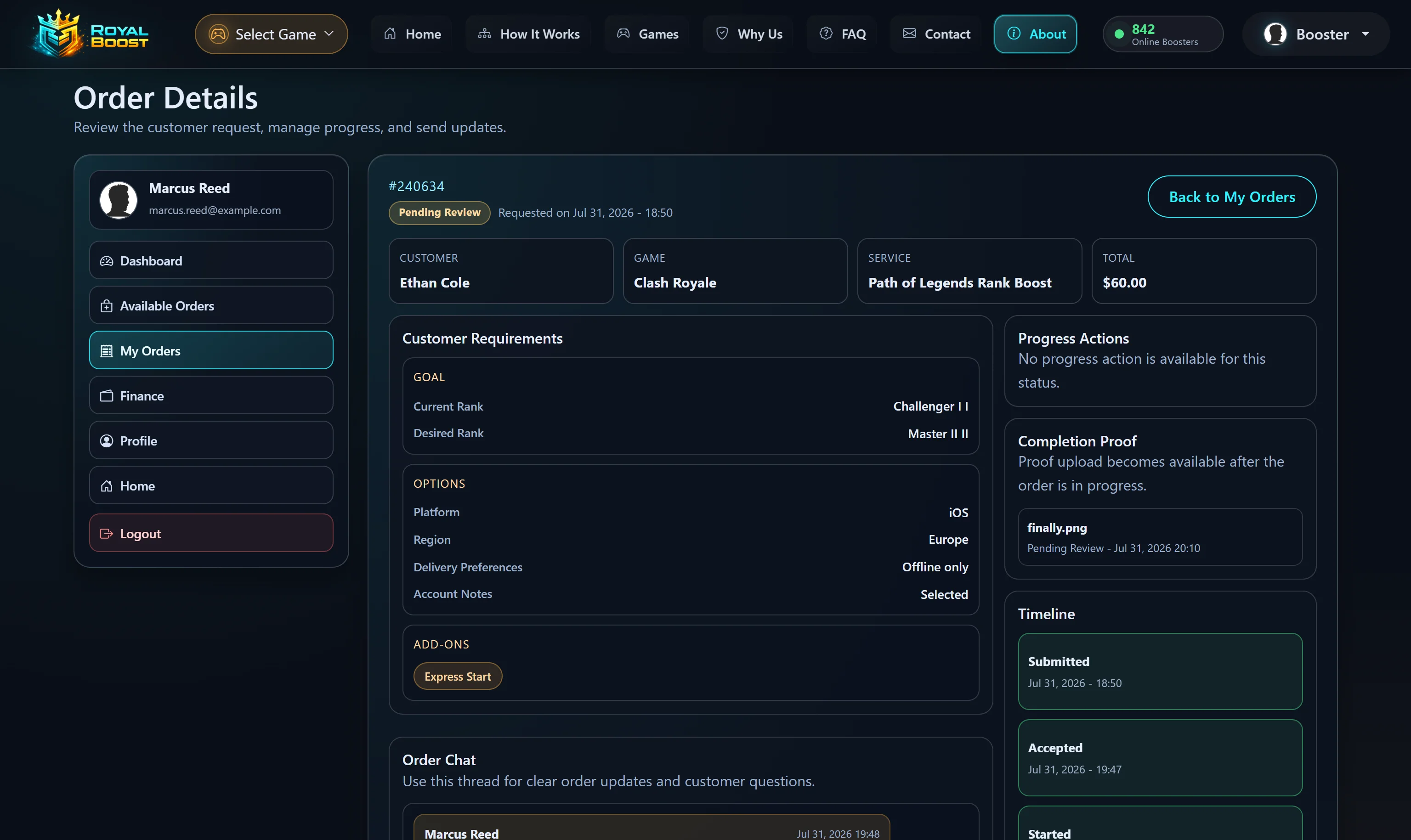This screenshot has height=840, width=1411.
Task: Click the 842 Online Boosters indicator
Action: (1163, 34)
